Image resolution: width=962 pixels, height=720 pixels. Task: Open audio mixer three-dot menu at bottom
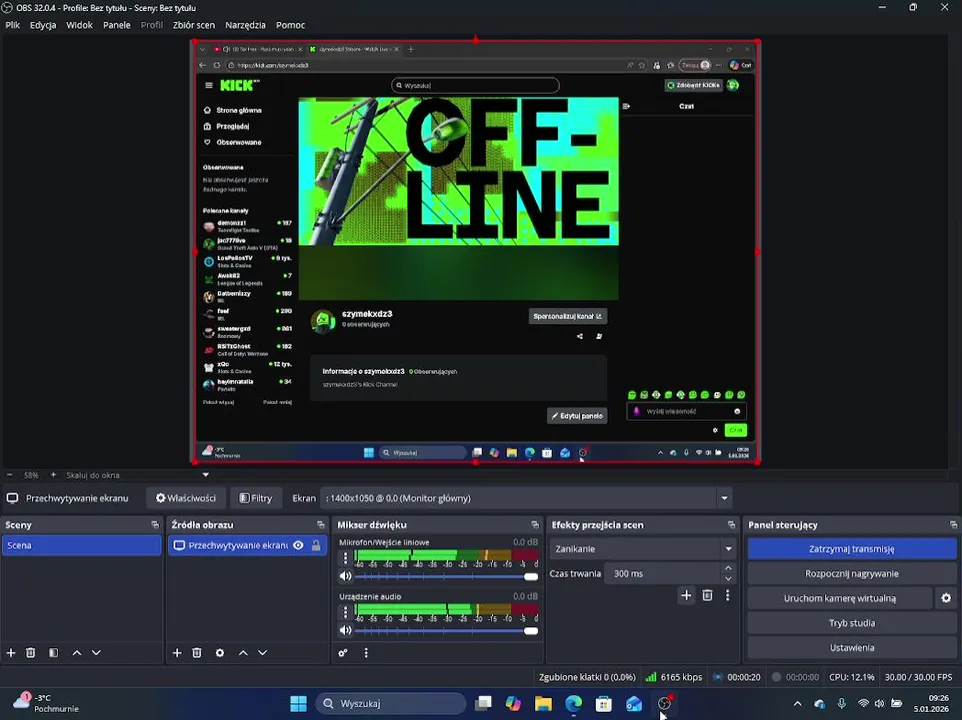pos(366,653)
